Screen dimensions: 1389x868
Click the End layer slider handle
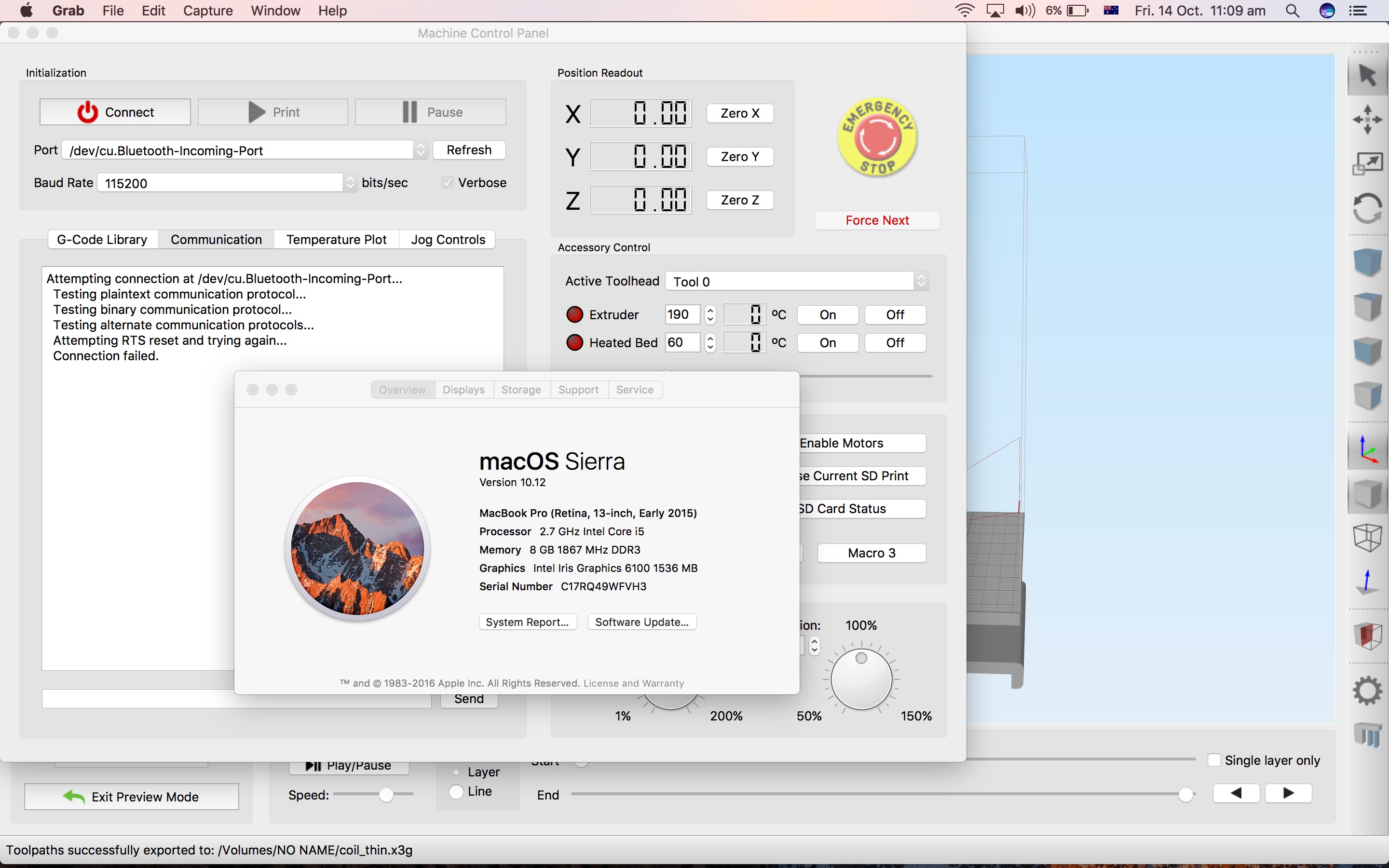coord(1186,795)
